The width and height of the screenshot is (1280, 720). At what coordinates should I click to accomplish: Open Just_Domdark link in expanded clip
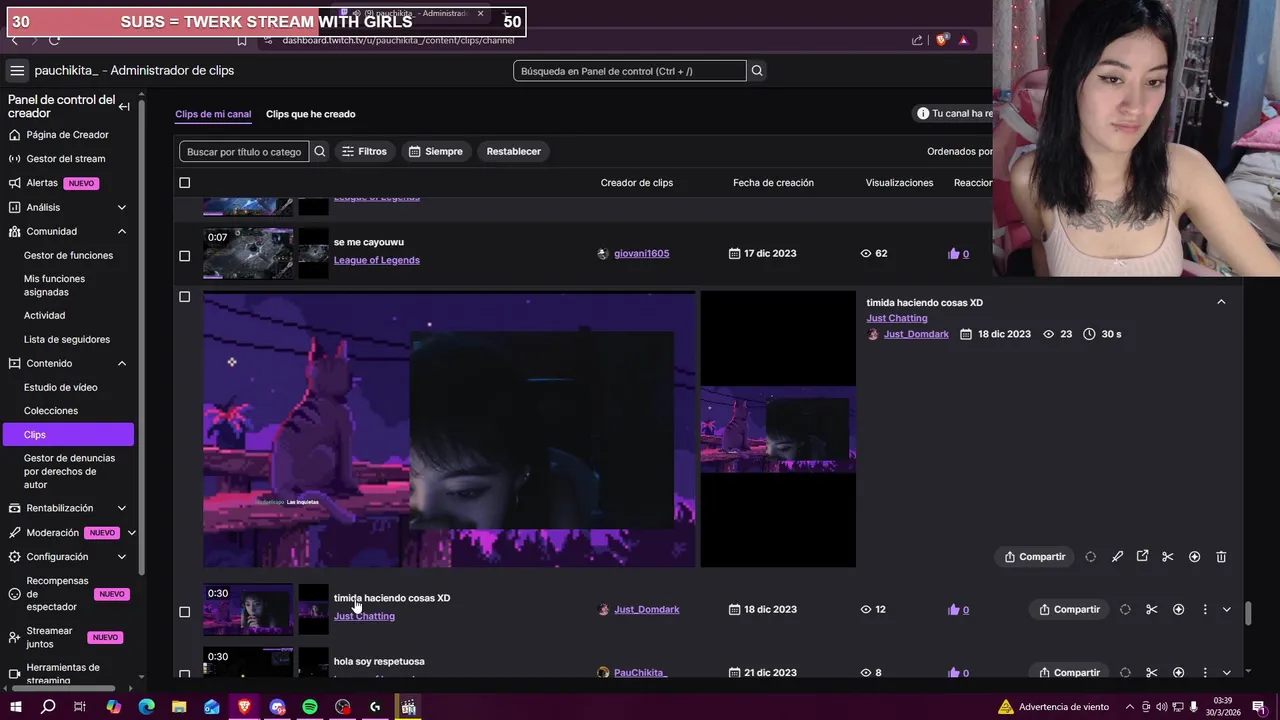click(916, 334)
